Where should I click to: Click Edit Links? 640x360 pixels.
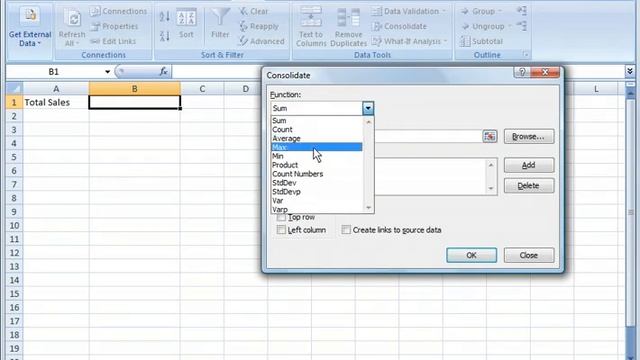[x=113, y=41]
